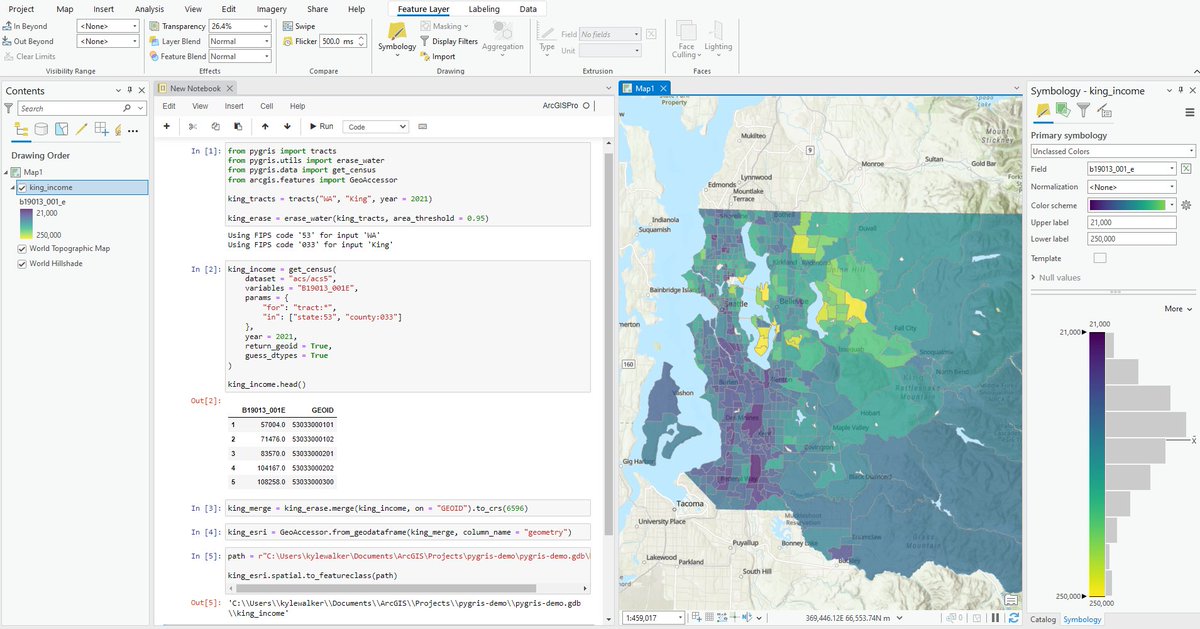
Task: Open the Vary symbology by attribute tab icon
Action: tap(1063, 111)
